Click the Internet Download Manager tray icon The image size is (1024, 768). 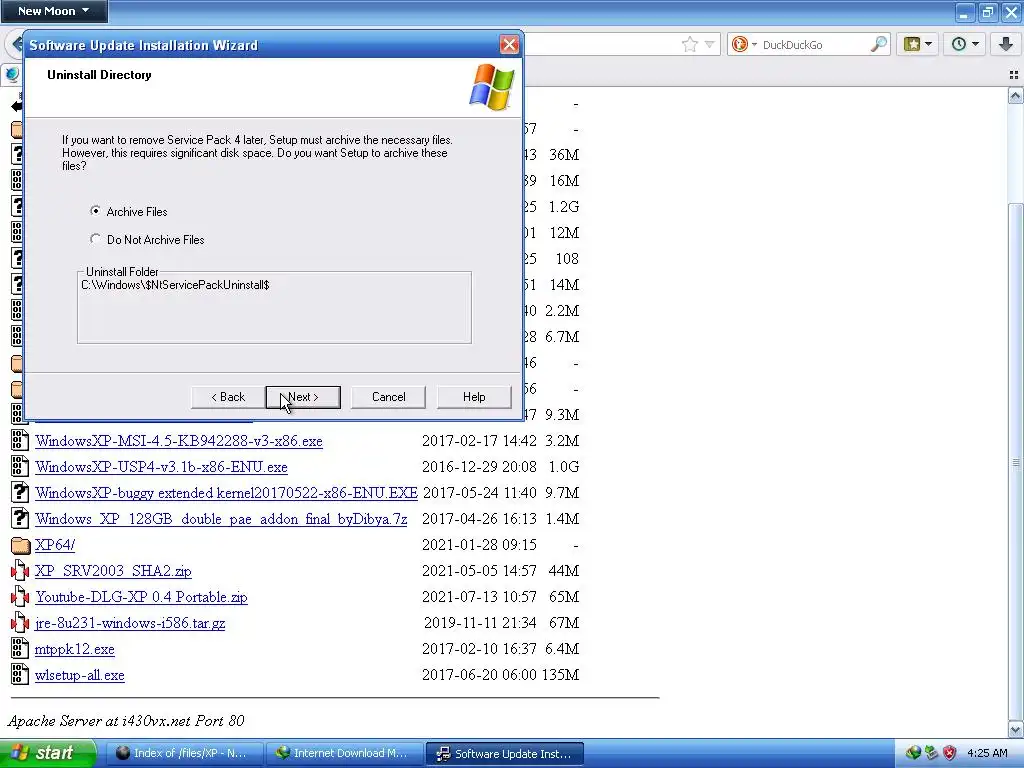click(x=913, y=753)
